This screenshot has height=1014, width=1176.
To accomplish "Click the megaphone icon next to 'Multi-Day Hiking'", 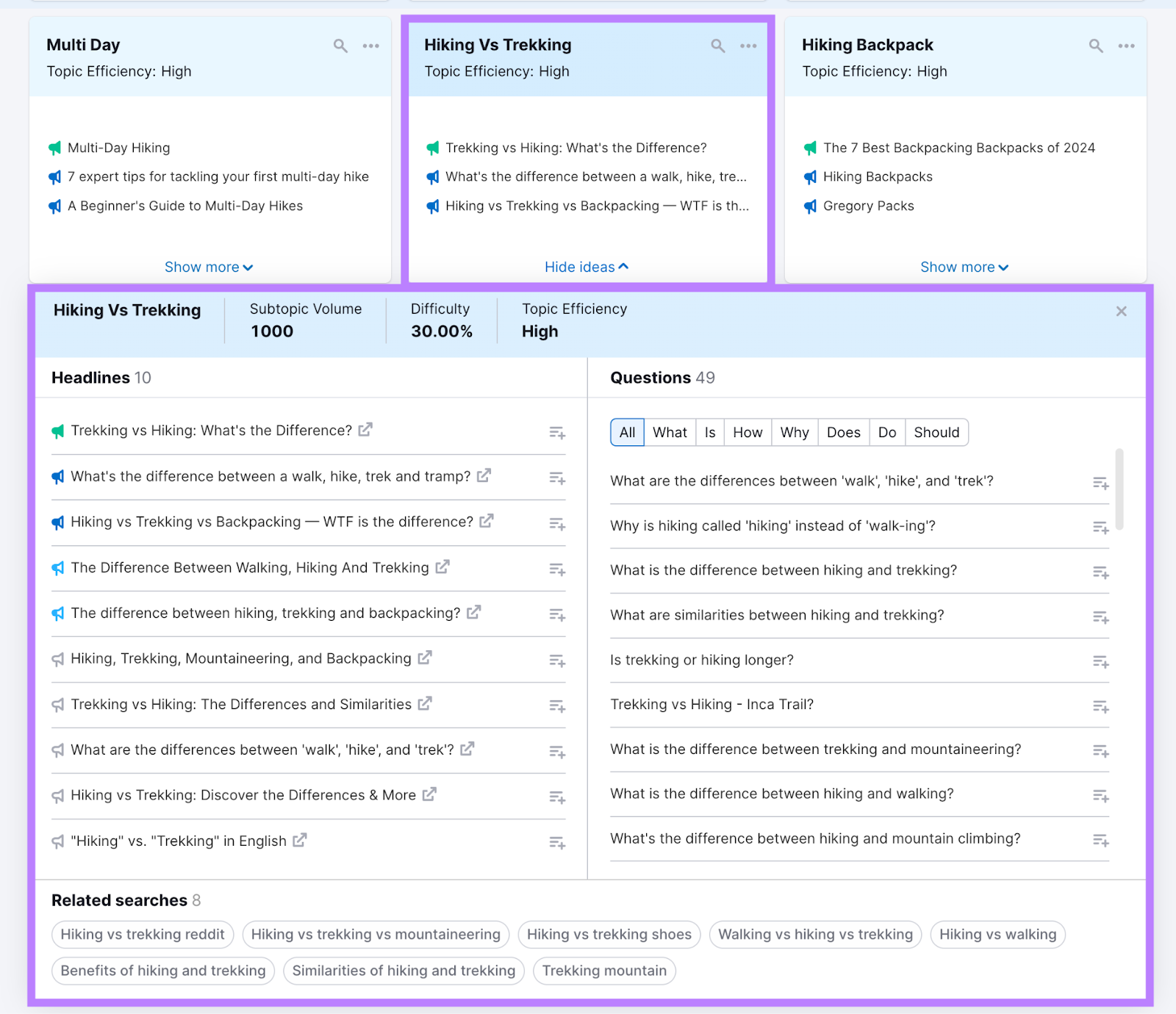I will [54, 147].
